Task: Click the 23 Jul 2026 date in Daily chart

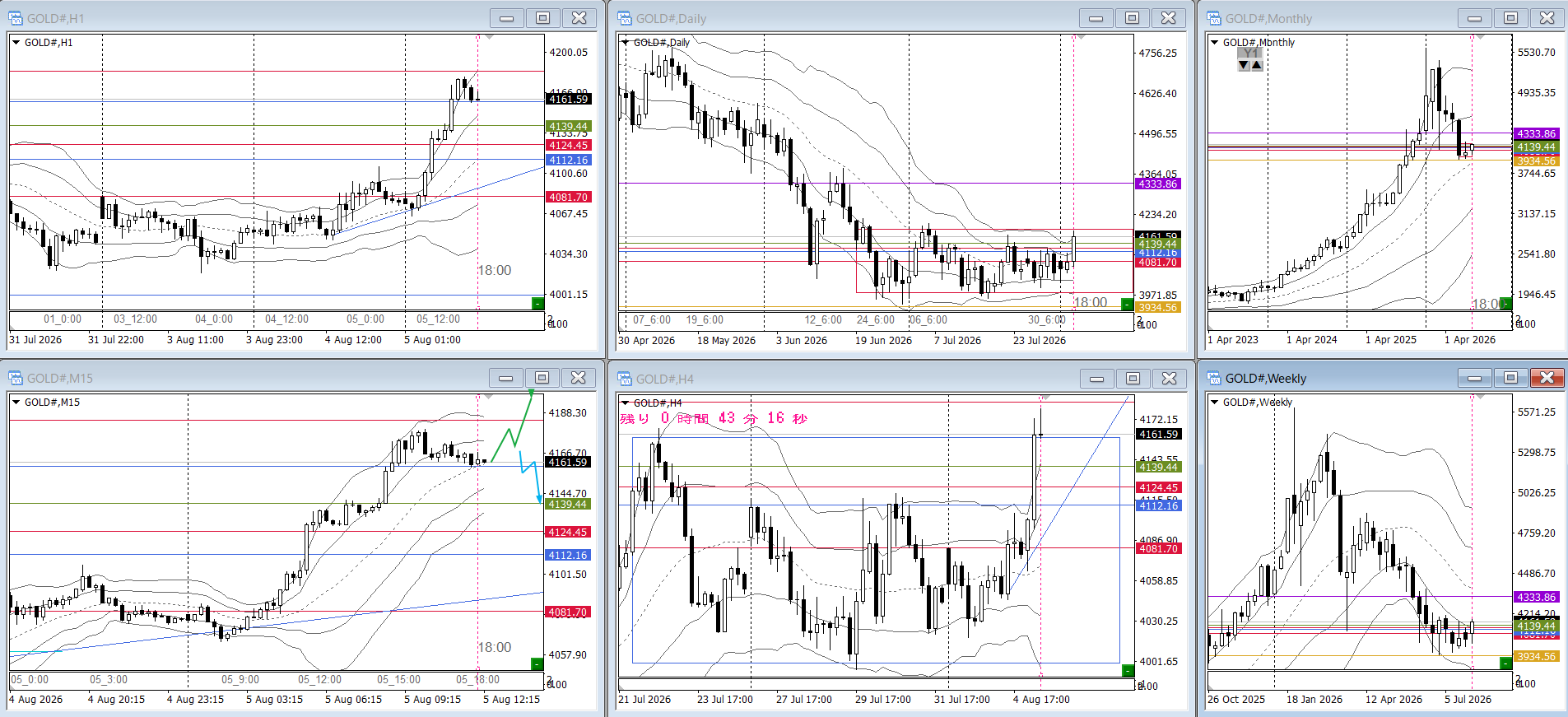Action: click(x=1040, y=341)
